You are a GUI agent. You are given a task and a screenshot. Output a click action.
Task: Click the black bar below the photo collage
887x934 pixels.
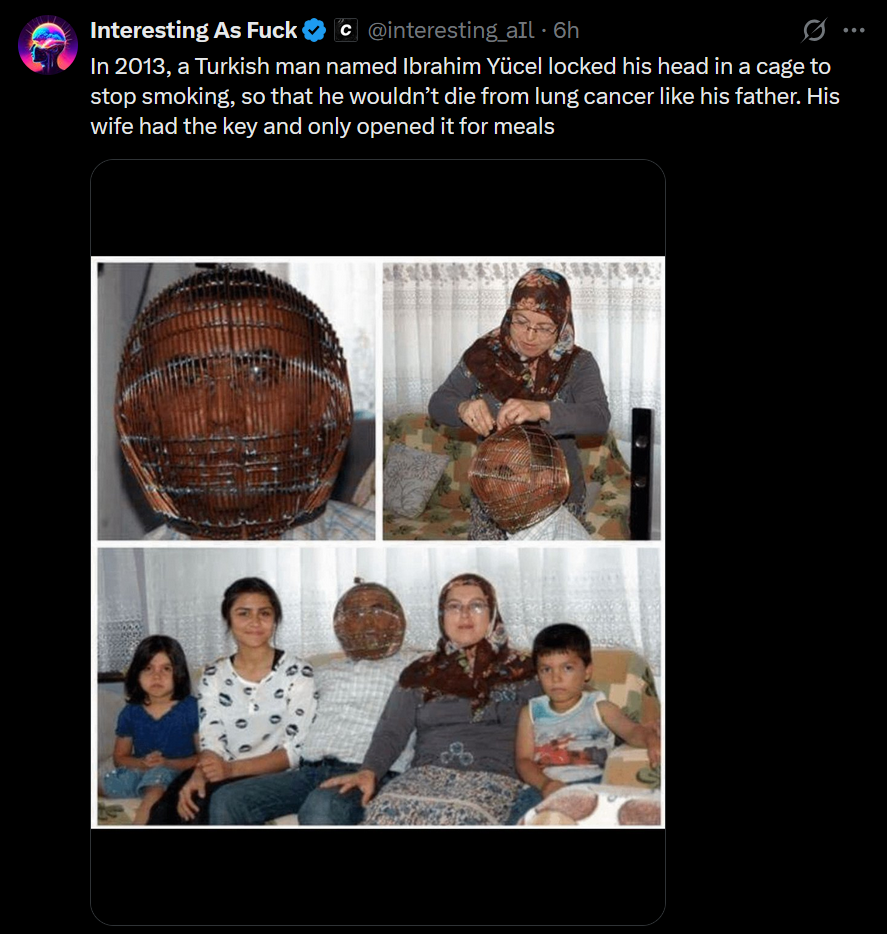coord(378,876)
